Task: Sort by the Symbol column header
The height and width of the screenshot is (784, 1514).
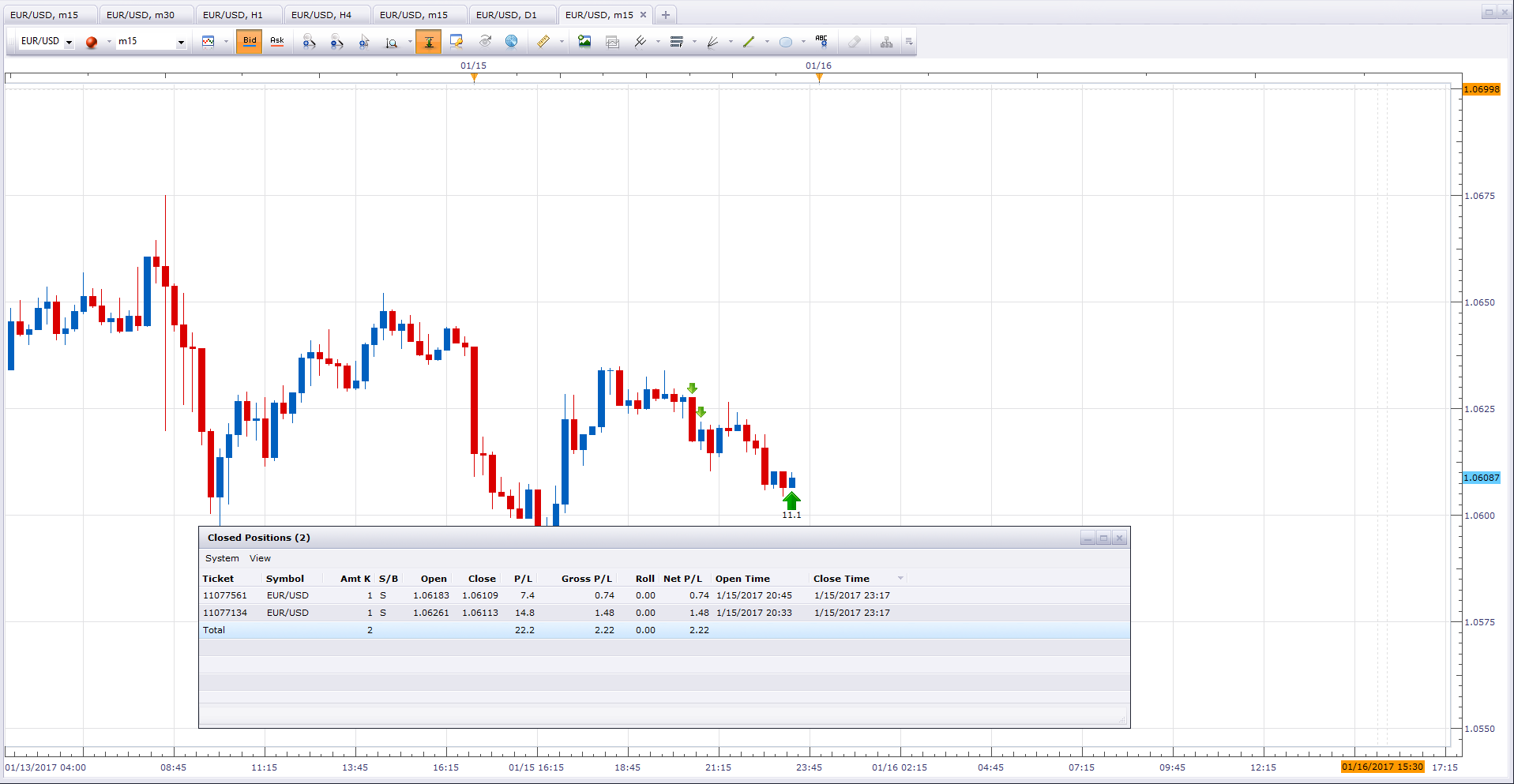Action: click(285, 579)
